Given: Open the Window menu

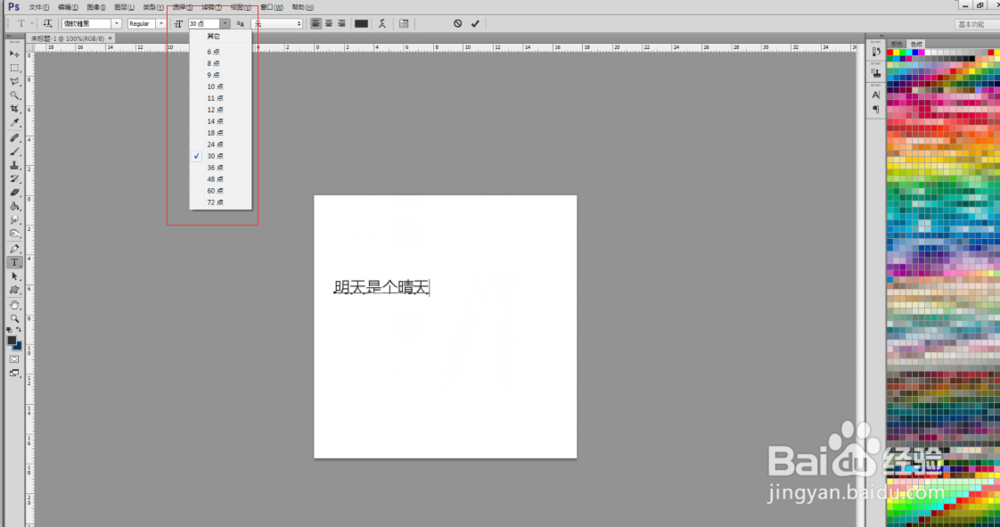Looking at the screenshot, I should (x=272, y=7).
